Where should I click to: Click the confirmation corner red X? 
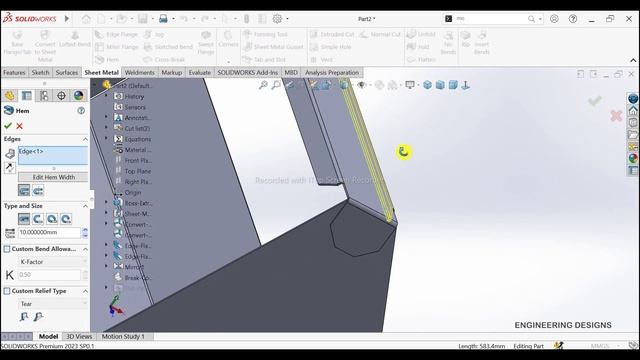(616, 116)
